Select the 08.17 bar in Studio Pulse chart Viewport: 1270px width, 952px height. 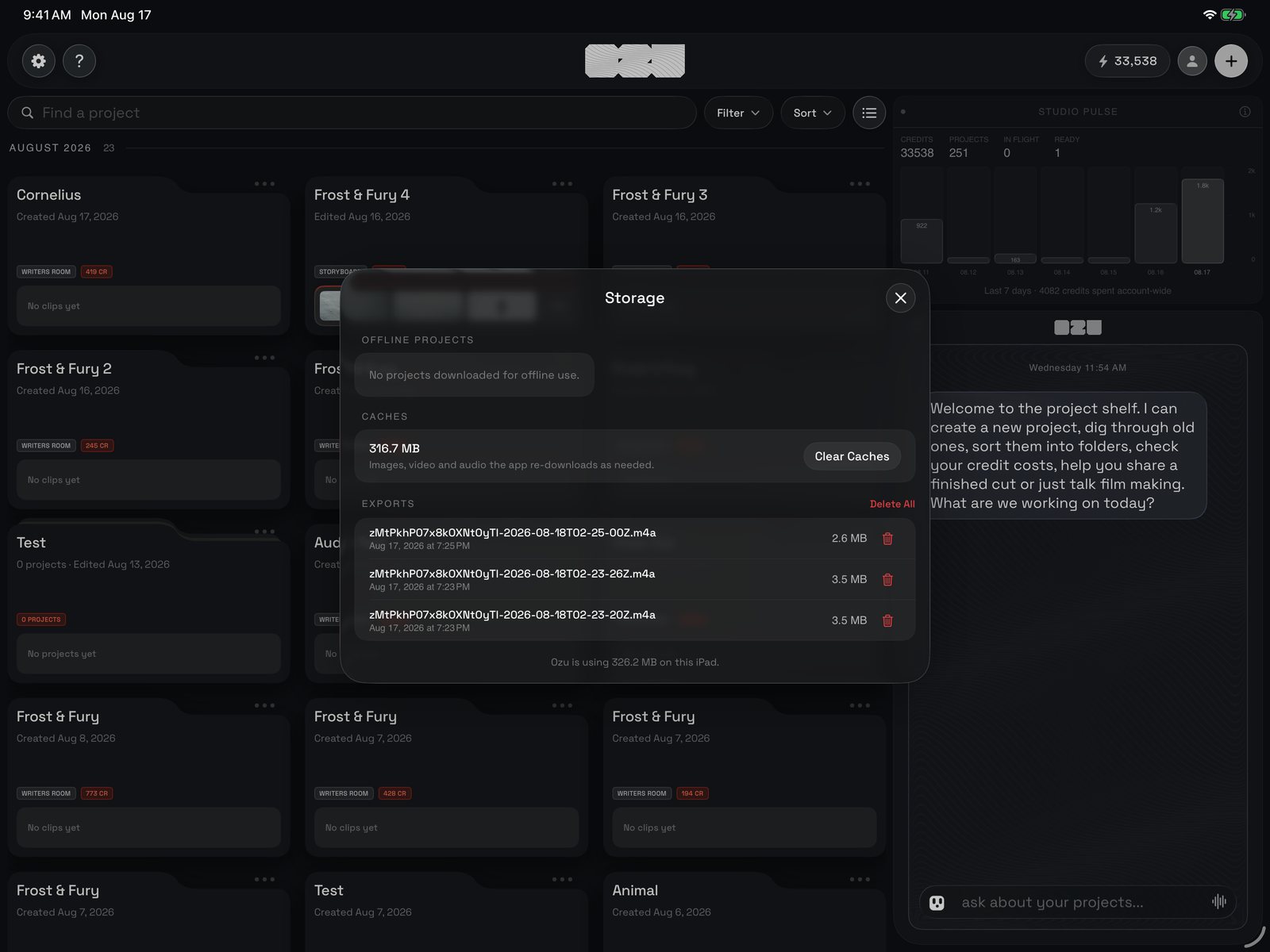(1203, 221)
